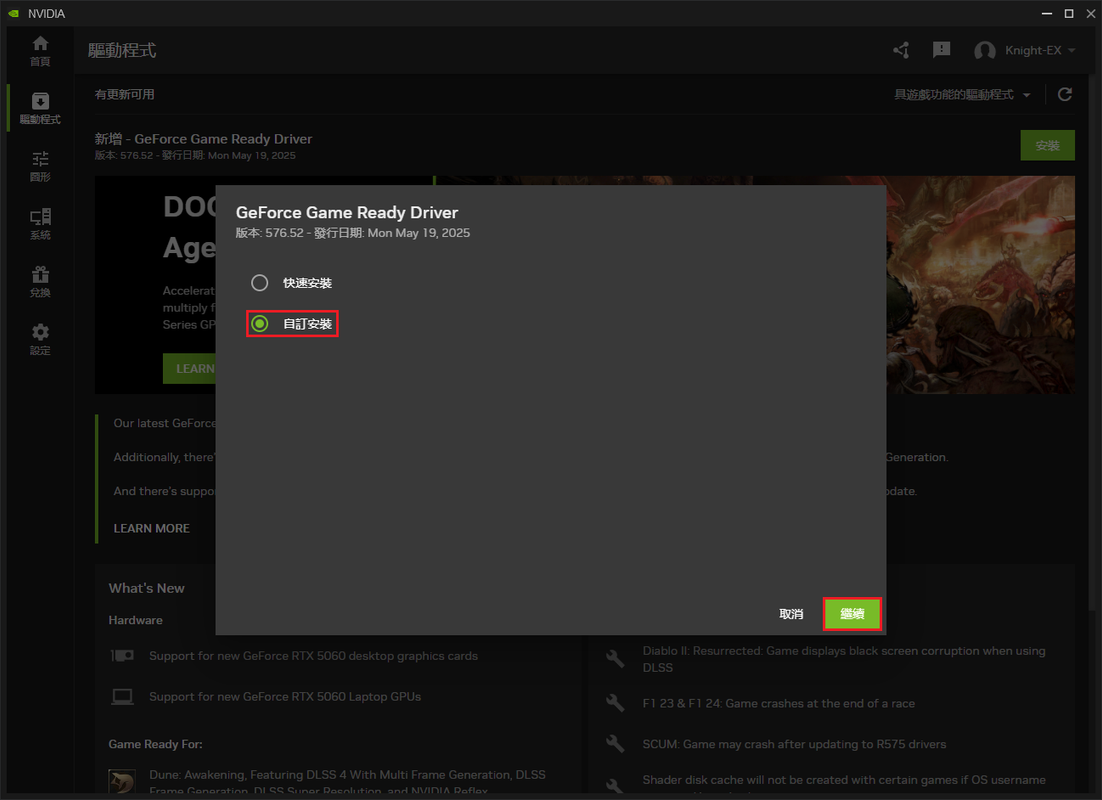Screen dimensions: 1102x800
Task: Click laptop icon beside RTX 5060 Laptop GPUs
Action: point(122,697)
